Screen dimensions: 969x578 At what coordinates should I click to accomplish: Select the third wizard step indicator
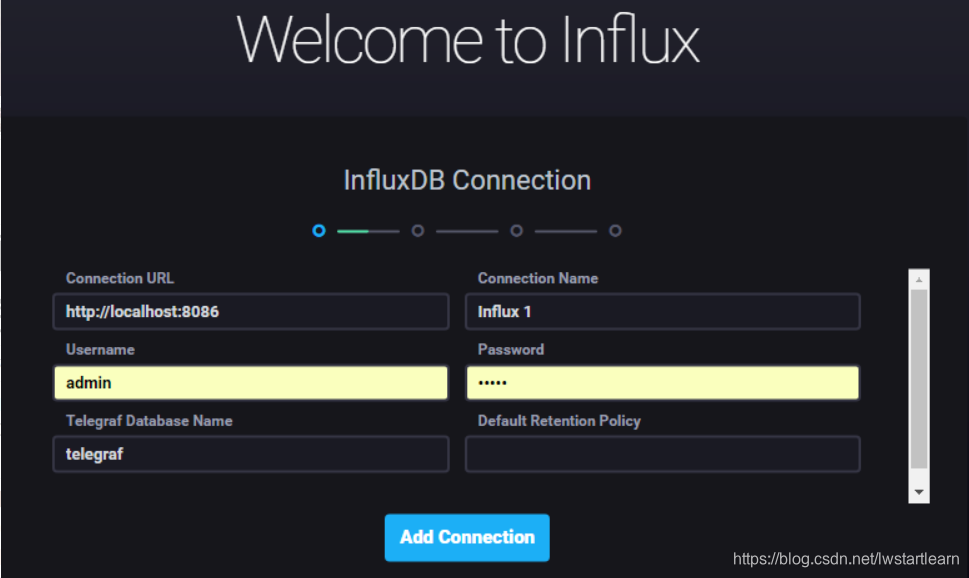(517, 231)
